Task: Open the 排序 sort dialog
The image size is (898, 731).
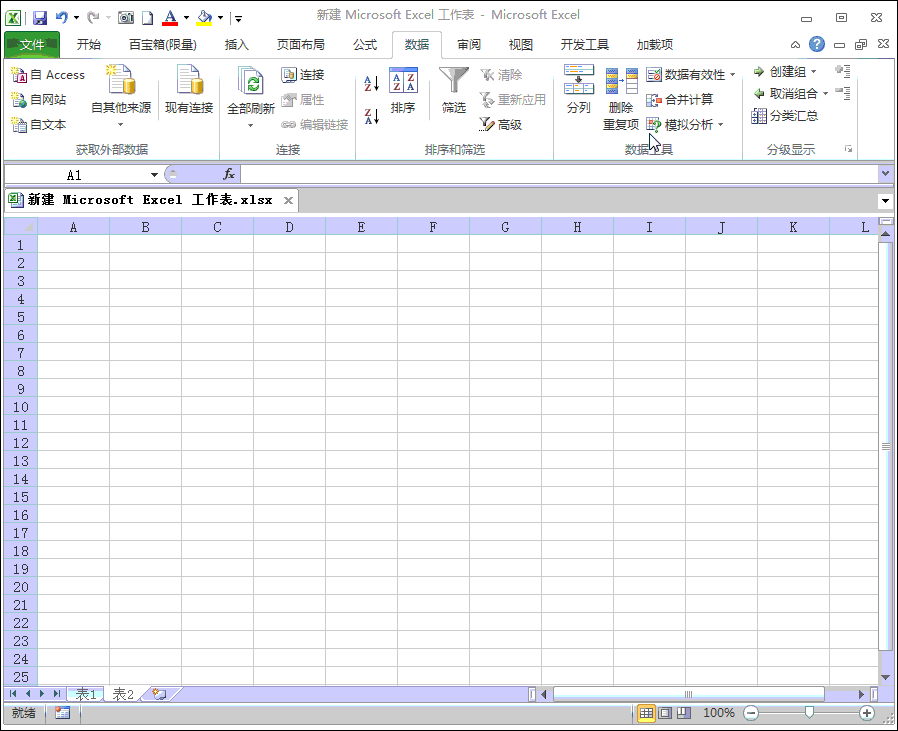Action: 403,91
